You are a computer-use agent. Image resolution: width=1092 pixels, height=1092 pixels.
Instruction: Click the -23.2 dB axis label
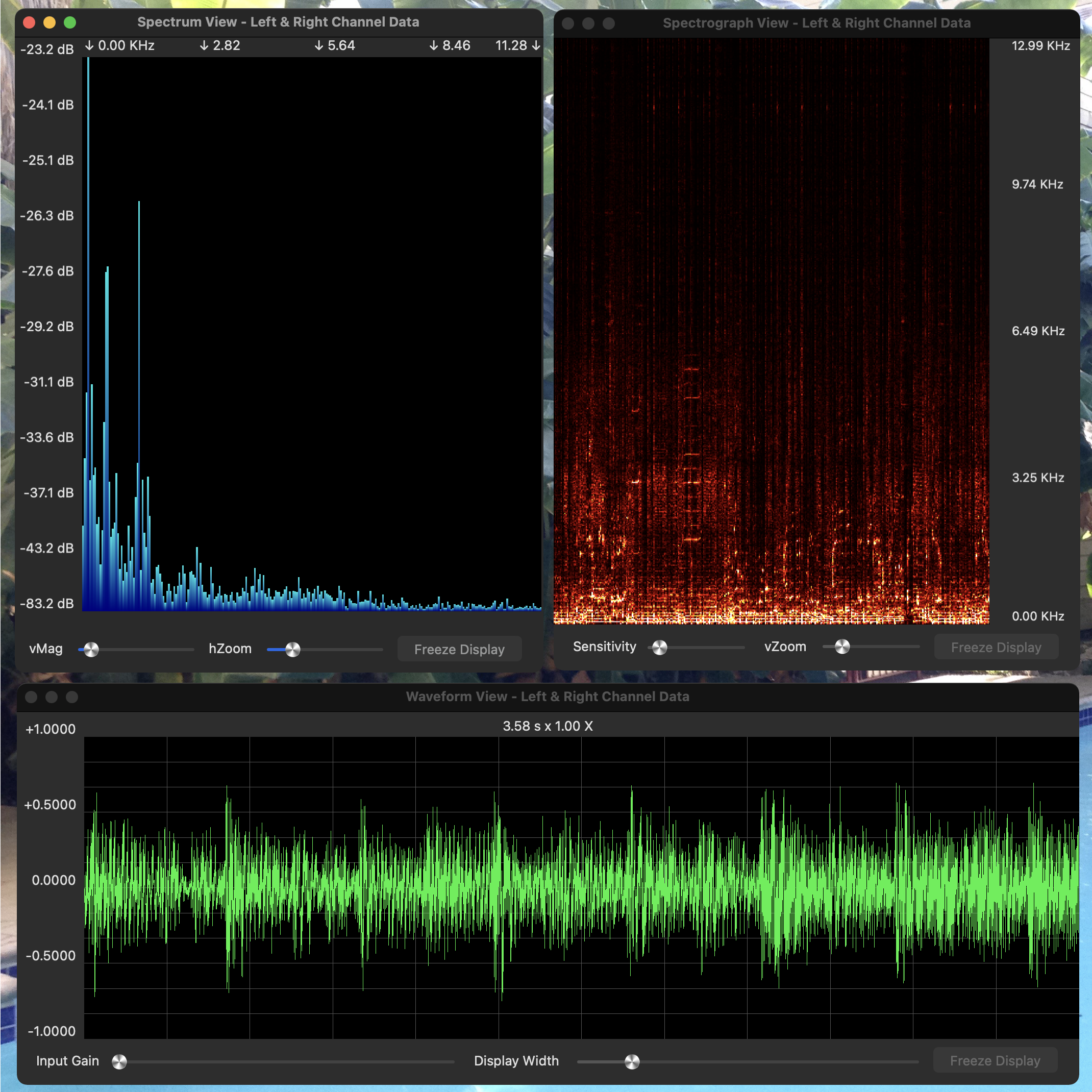pyautogui.click(x=47, y=49)
